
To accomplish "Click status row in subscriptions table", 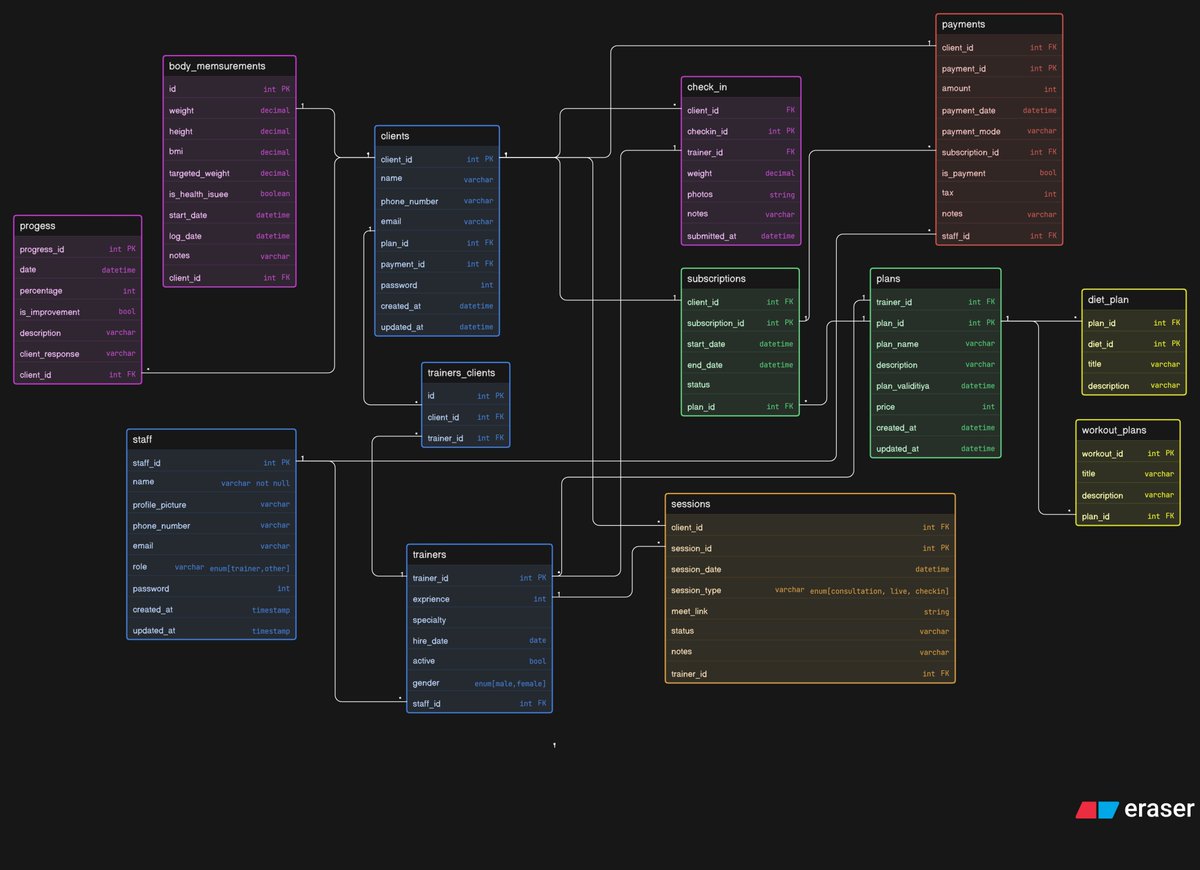I will [x=740, y=385].
